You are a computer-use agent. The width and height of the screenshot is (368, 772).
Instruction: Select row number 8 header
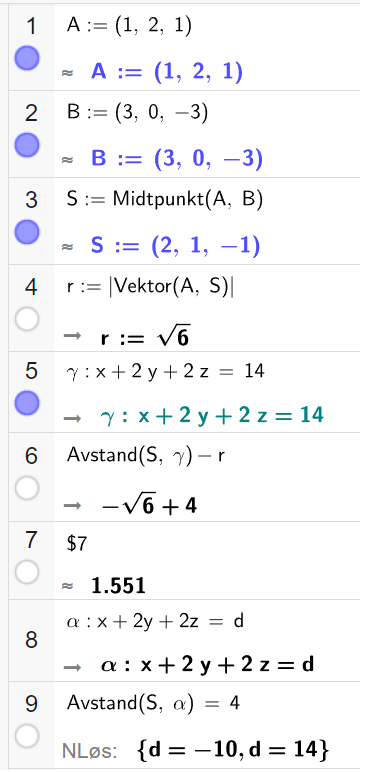click(31, 641)
